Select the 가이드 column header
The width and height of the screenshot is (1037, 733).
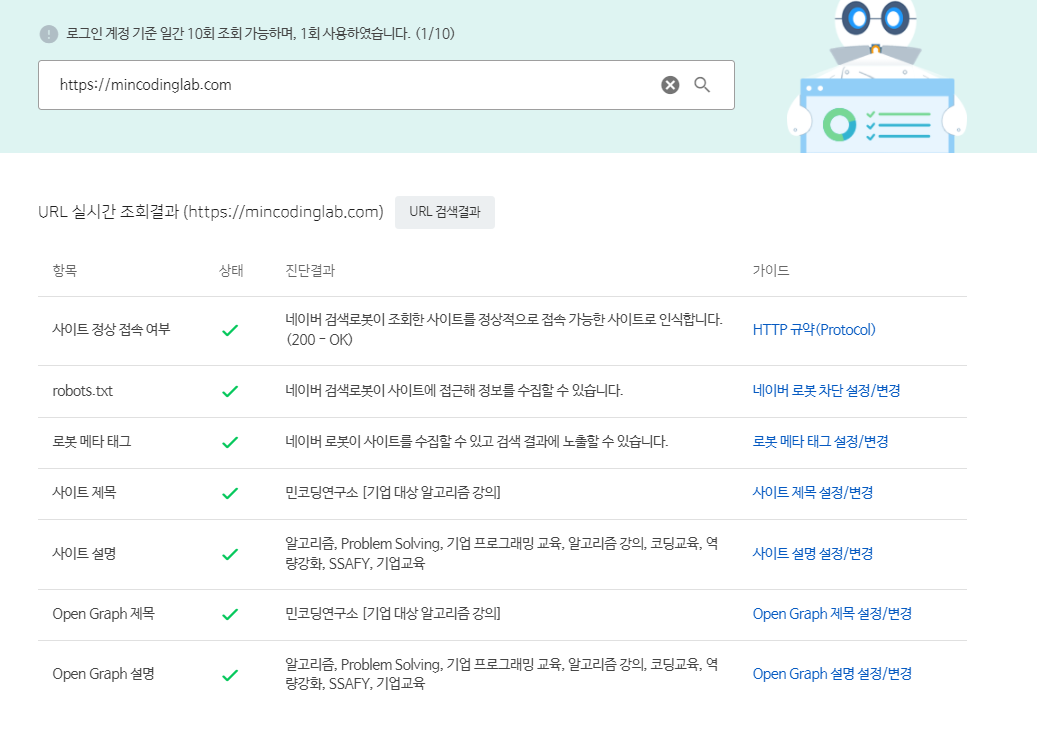(x=771, y=271)
